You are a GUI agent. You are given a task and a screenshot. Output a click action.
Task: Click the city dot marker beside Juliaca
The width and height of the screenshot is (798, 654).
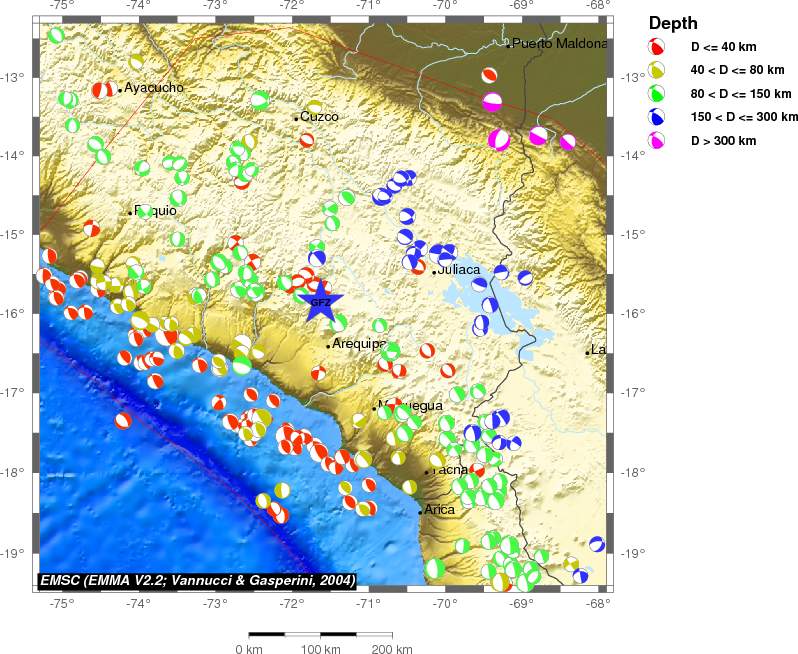434,272
